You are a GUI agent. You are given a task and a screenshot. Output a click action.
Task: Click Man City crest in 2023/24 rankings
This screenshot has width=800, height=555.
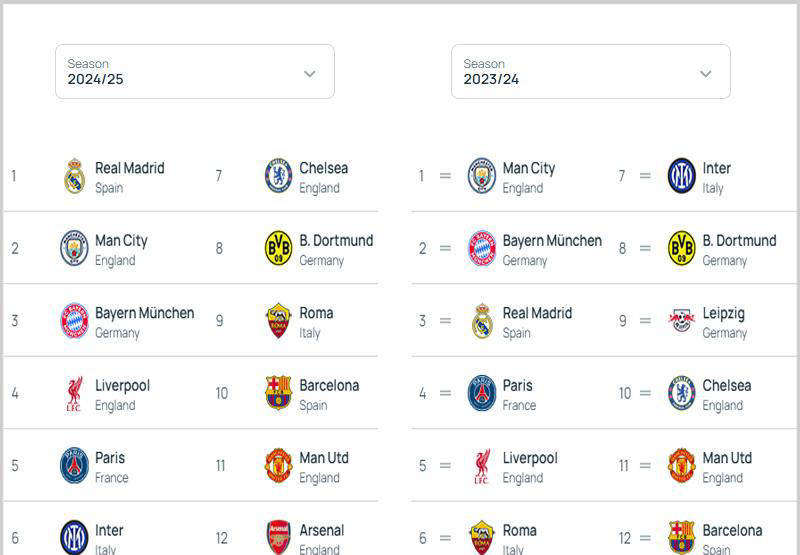pyautogui.click(x=482, y=176)
